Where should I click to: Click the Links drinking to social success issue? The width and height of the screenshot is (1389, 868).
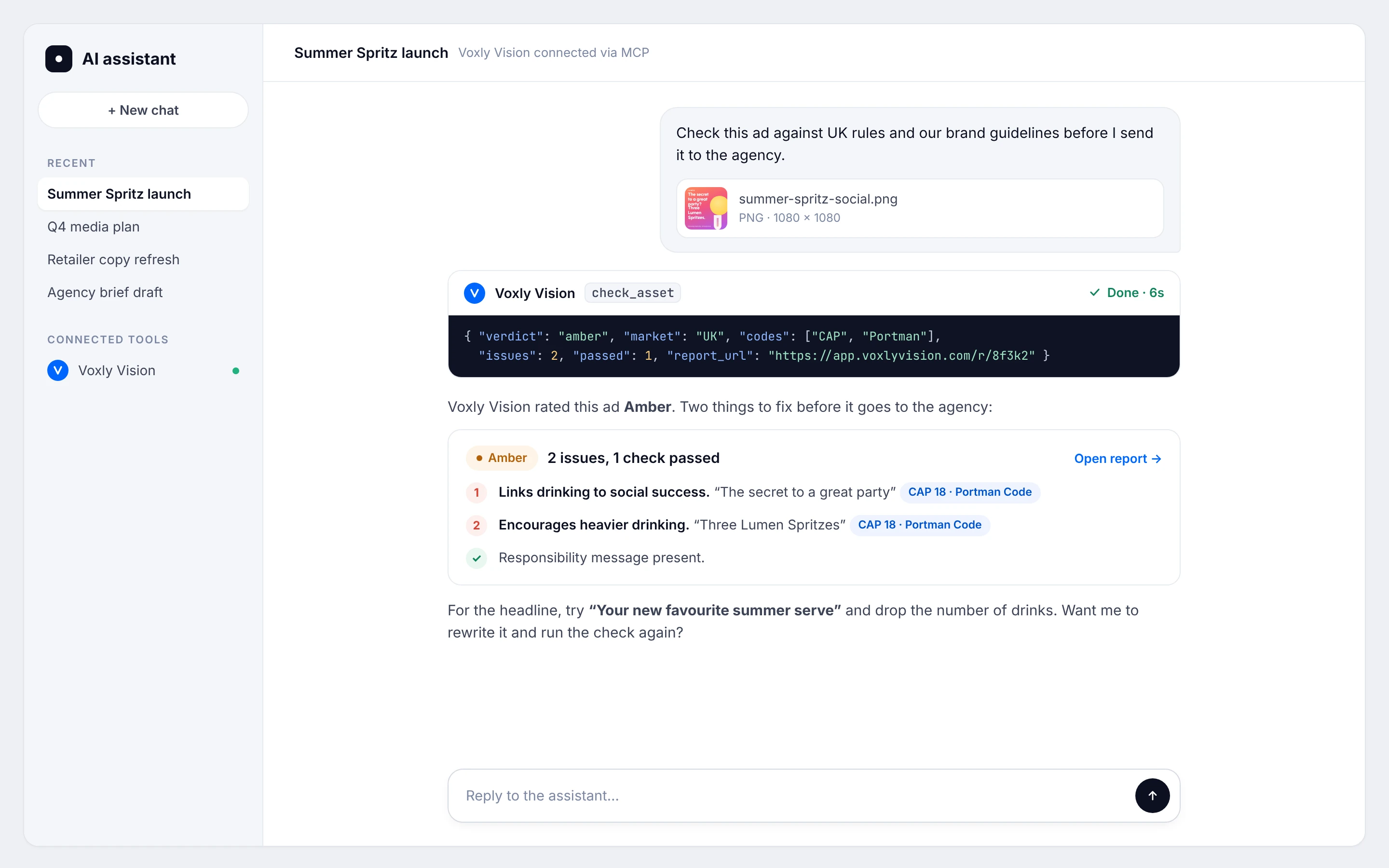tap(604, 492)
